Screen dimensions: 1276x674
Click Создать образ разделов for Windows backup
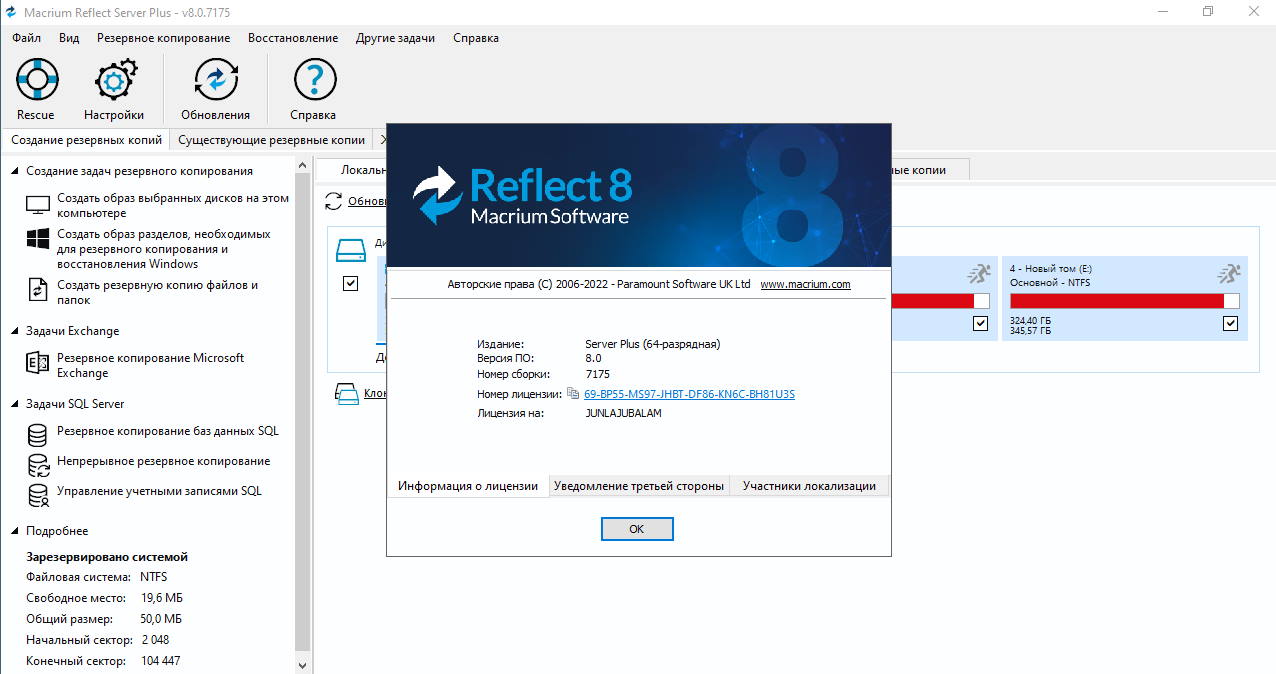click(x=164, y=249)
